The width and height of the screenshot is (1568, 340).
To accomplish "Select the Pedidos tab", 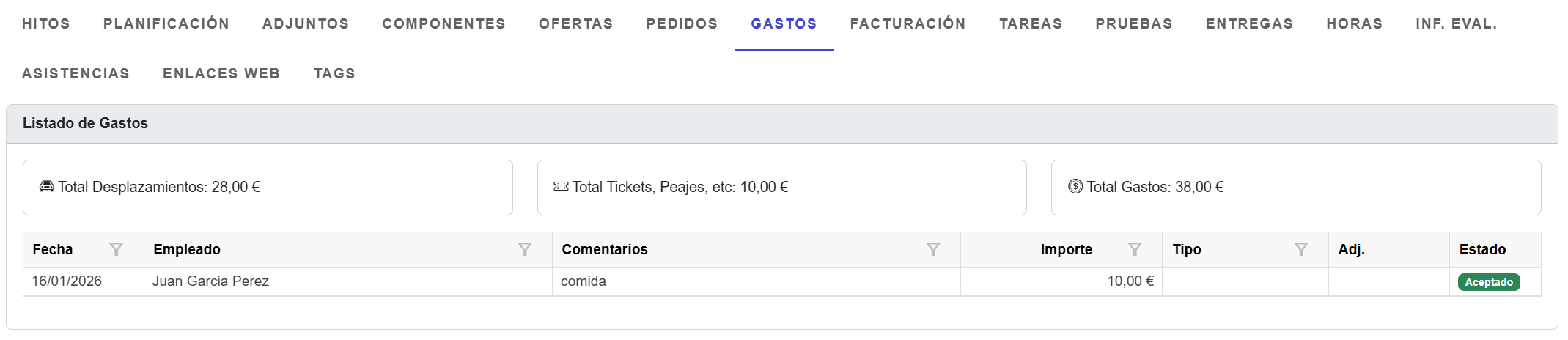I will (682, 23).
